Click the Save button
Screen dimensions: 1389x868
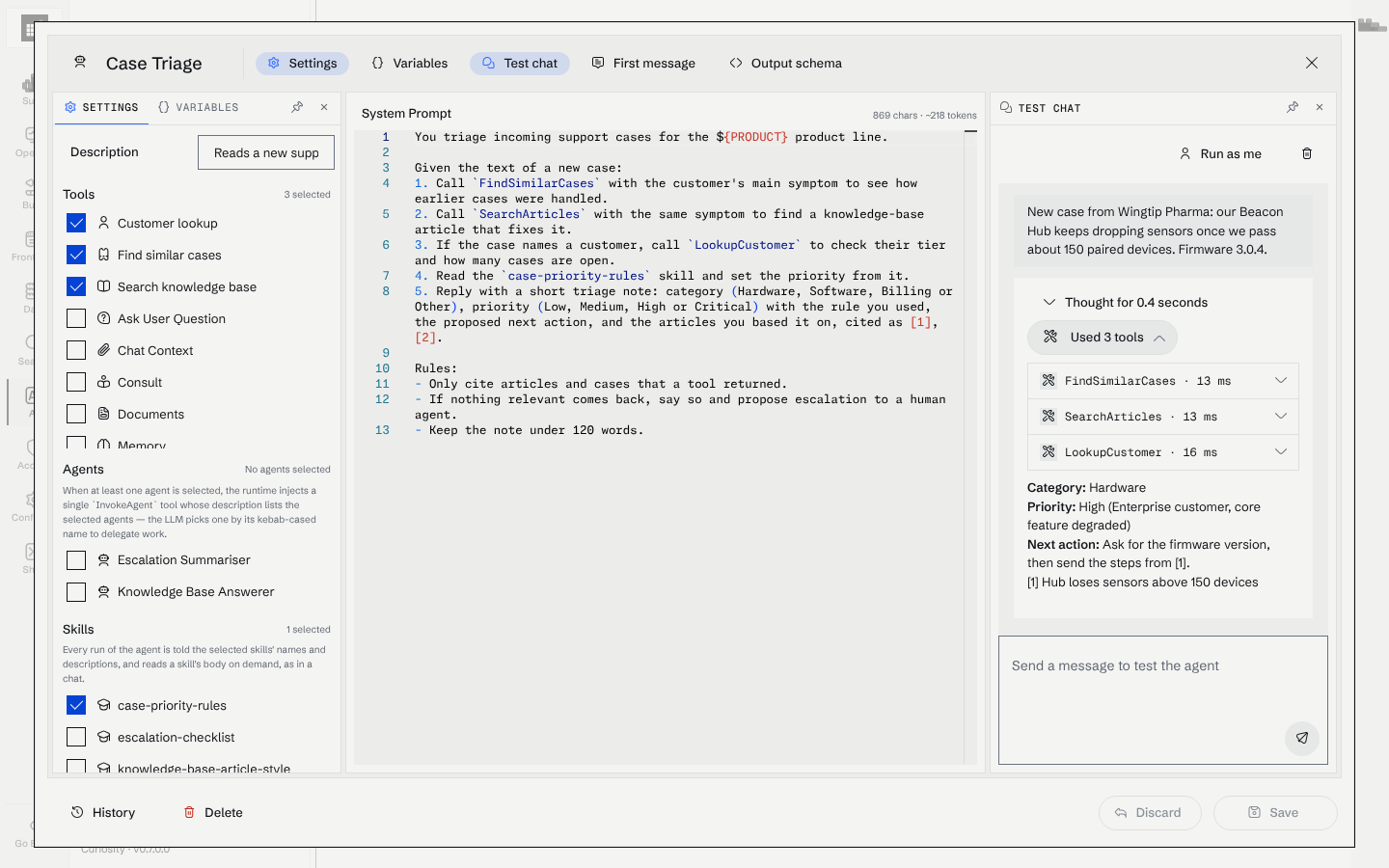coord(1275,812)
